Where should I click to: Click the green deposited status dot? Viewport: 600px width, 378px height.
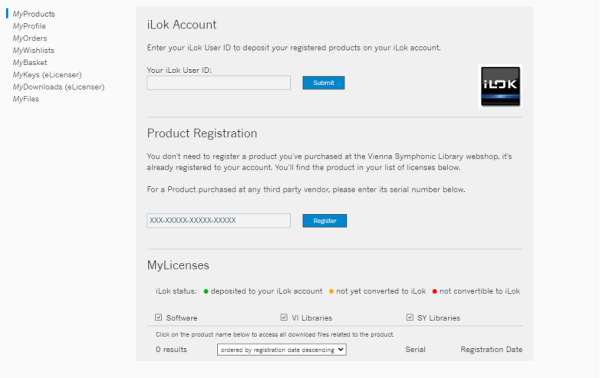point(206,292)
